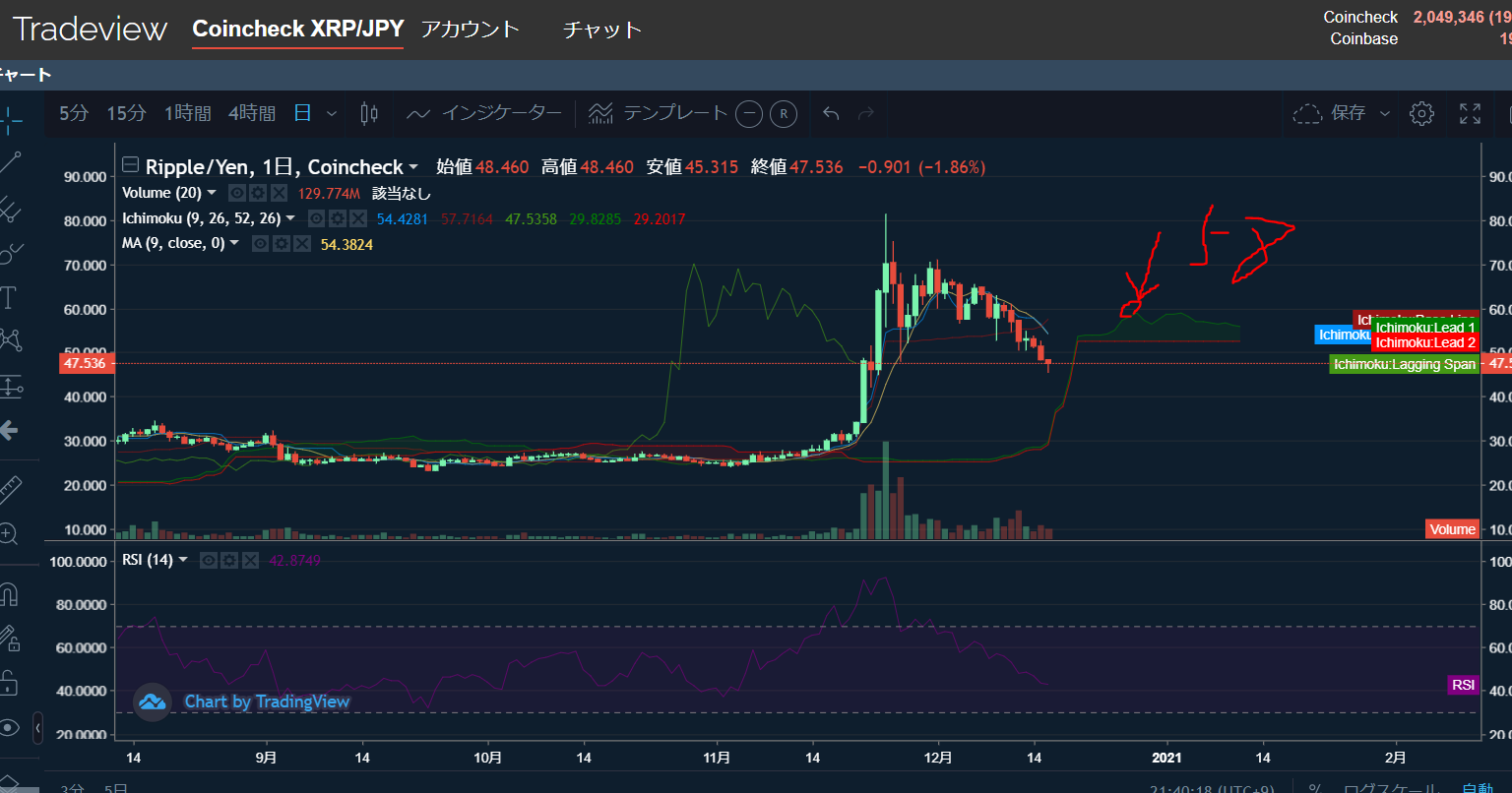Open the Ichimoku indicator dropdown
This screenshot has width=1512, height=793.
tap(290, 218)
